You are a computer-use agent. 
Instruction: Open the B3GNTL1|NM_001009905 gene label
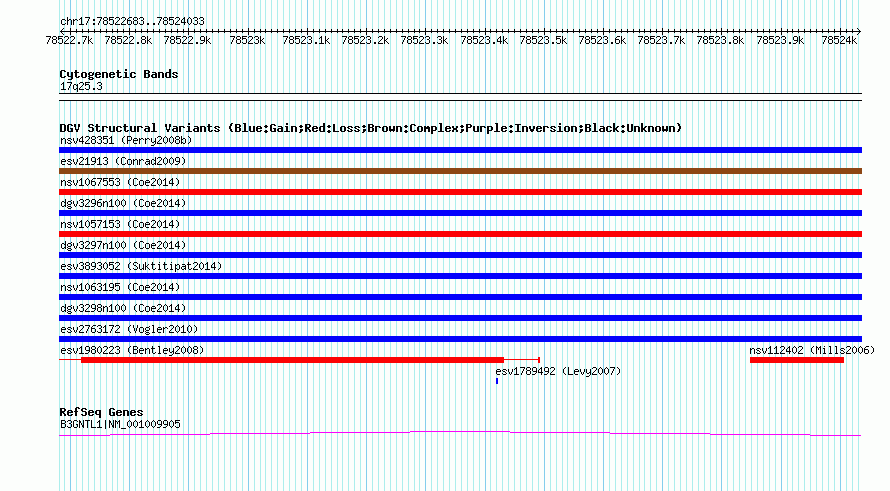click(x=120, y=424)
